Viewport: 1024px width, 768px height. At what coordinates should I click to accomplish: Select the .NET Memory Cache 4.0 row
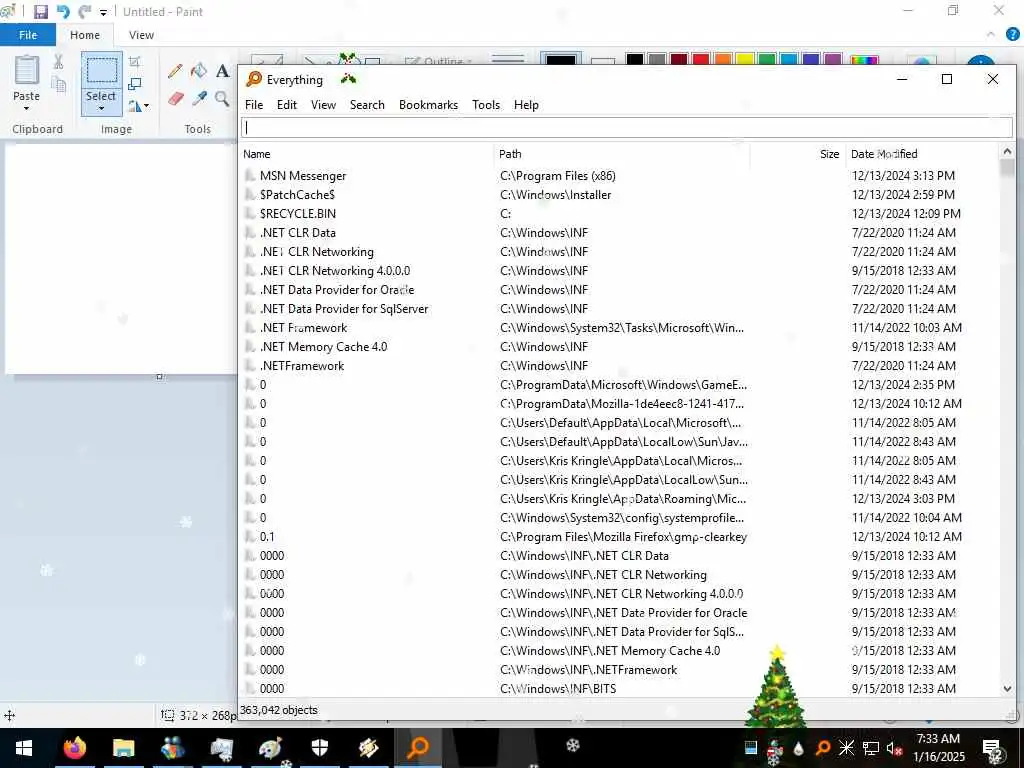619,347
